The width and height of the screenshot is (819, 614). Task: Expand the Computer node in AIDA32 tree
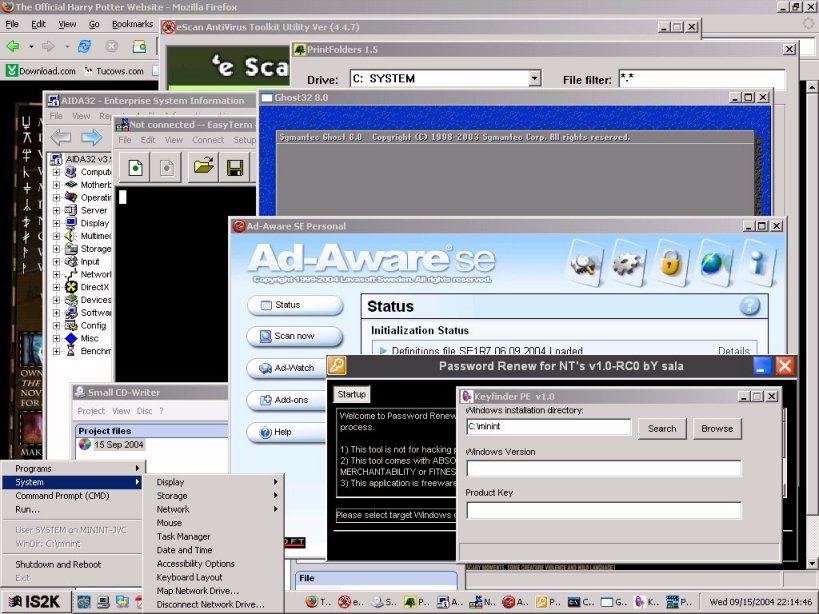pos(56,172)
